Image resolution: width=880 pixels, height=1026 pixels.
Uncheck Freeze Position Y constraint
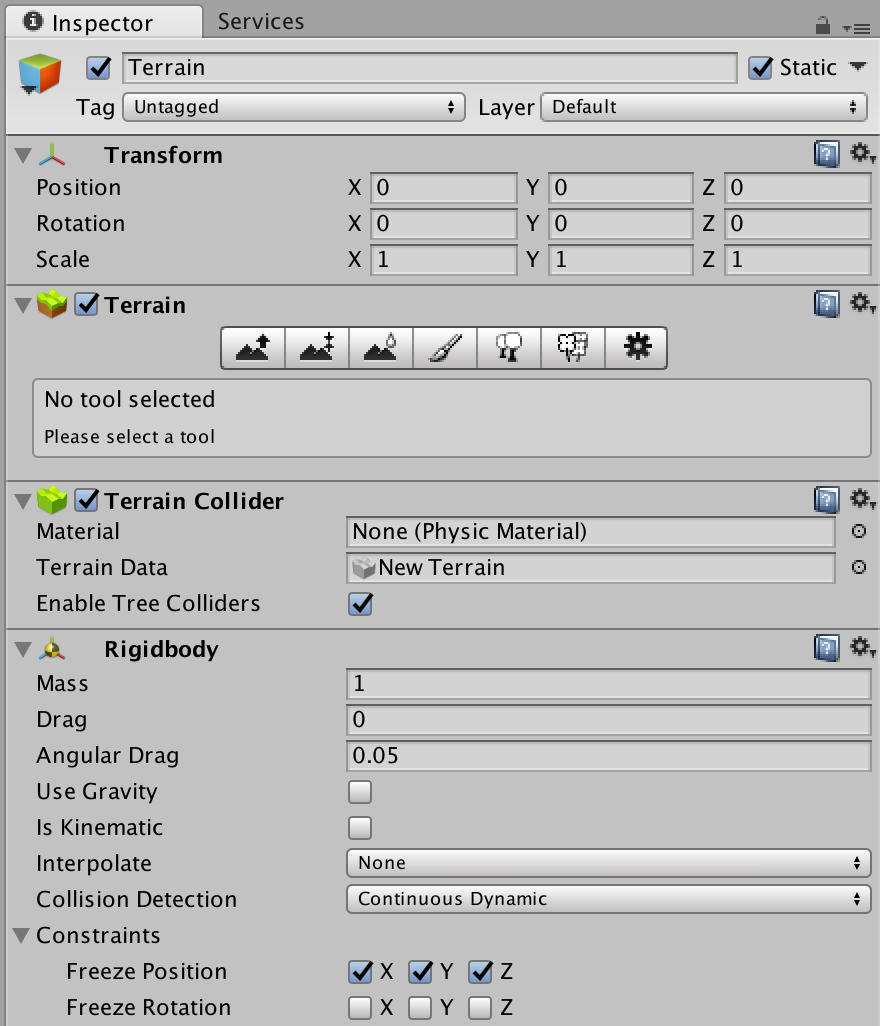(x=420, y=972)
